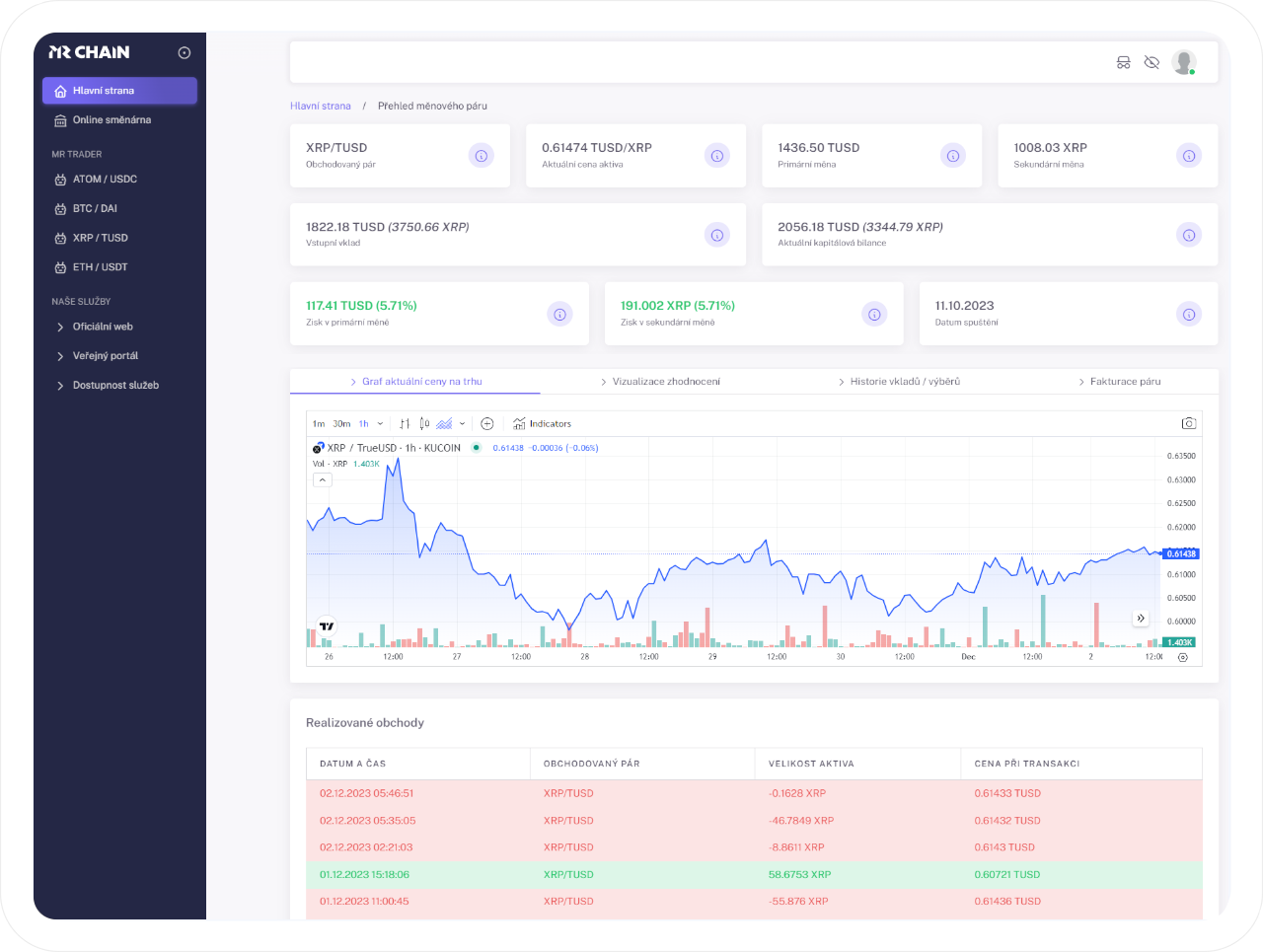The height and width of the screenshot is (952, 1263).
Task: Sort by VELIKOST AKTIVA column header
Action: [x=858, y=764]
